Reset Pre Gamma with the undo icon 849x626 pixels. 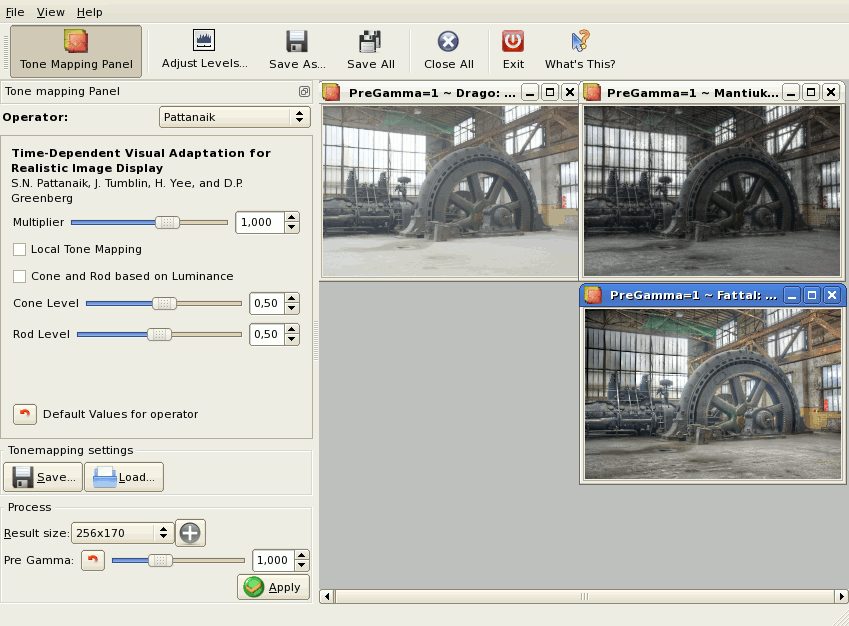pos(93,560)
